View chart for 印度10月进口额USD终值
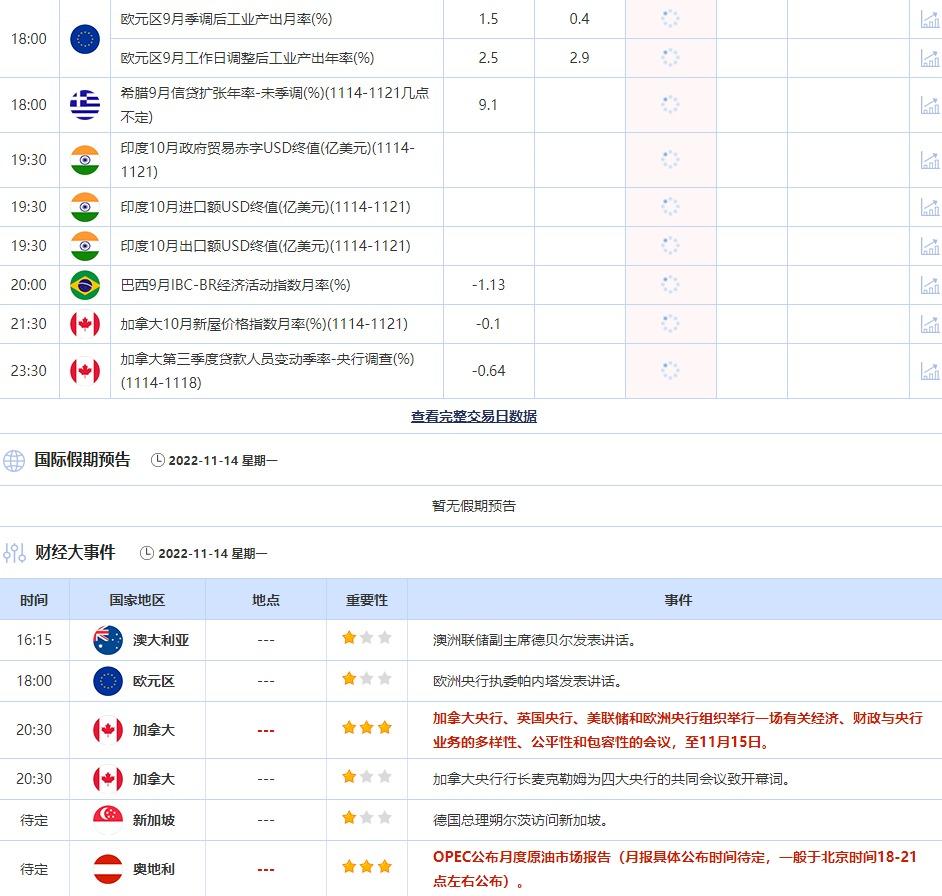The height and width of the screenshot is (896, 942). 929,207
